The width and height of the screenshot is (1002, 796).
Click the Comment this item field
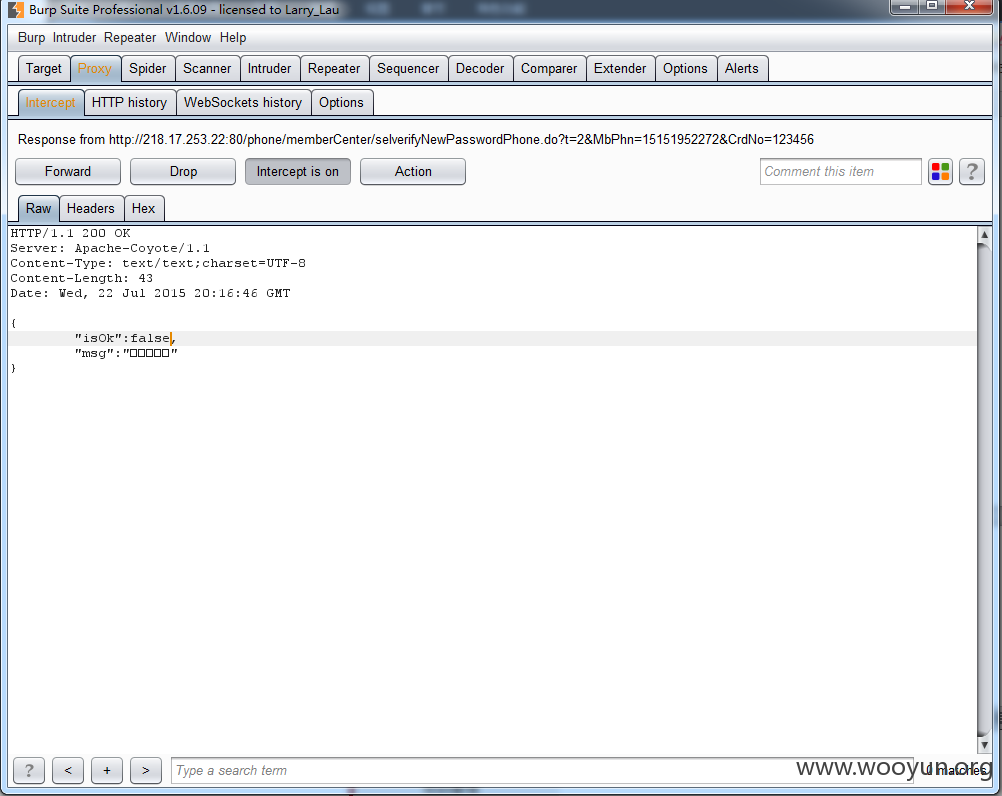pyautogui.click(x=840, y=172)
